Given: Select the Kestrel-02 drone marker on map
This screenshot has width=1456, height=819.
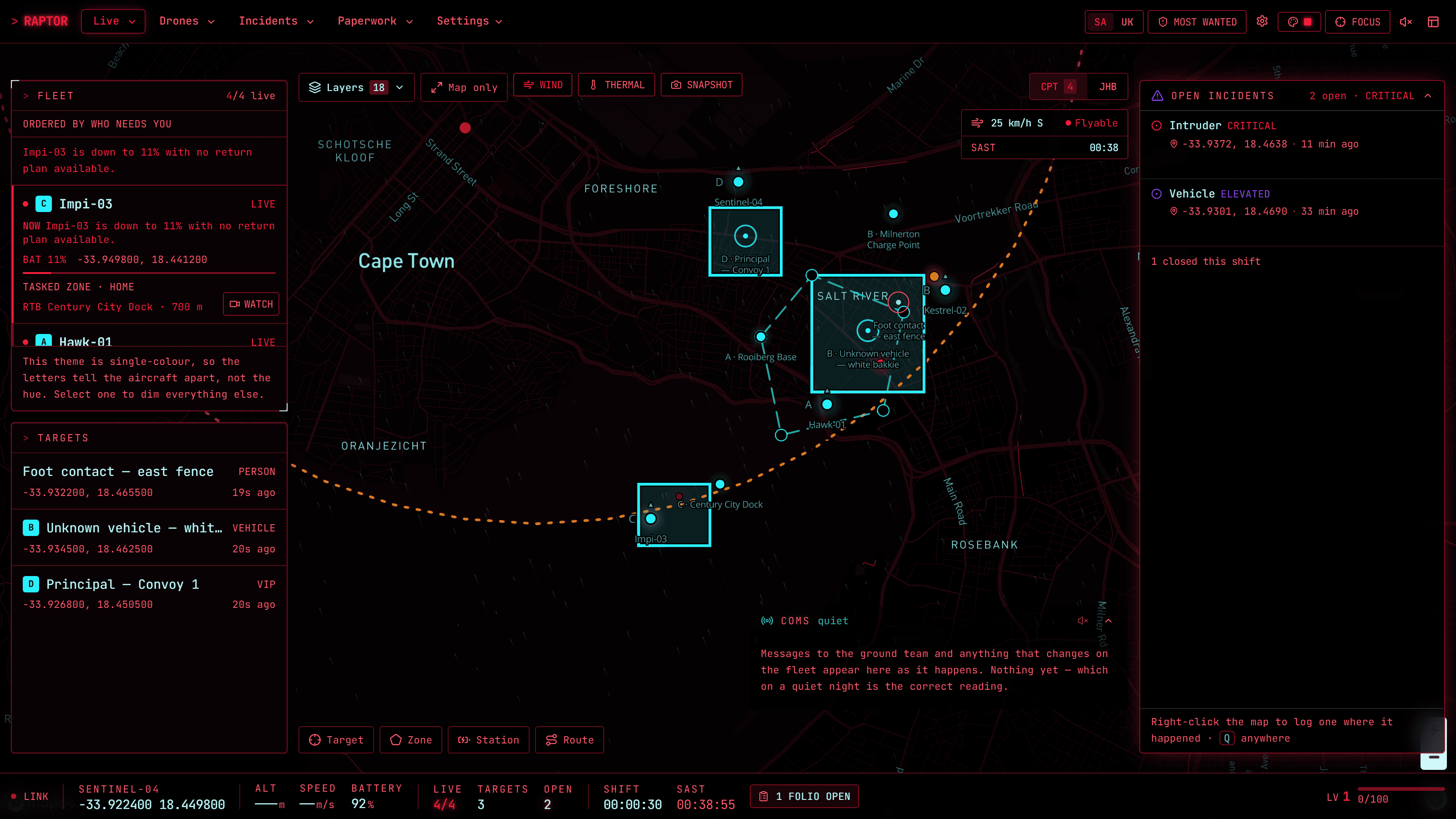Looking at the screenshot, I should pyautogui.click(x=945, y=290).
